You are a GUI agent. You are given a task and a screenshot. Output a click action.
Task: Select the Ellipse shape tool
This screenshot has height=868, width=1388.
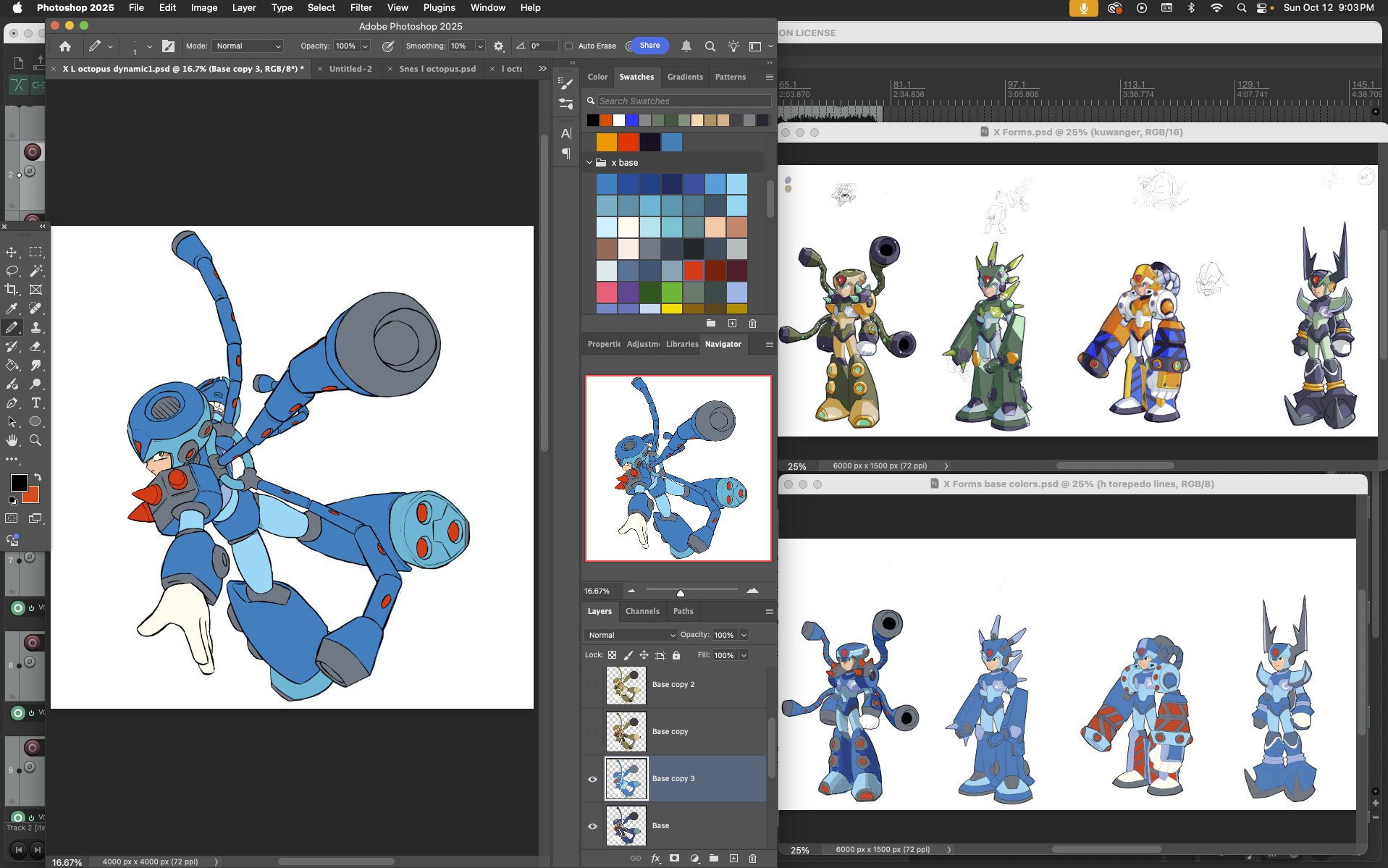35,421
